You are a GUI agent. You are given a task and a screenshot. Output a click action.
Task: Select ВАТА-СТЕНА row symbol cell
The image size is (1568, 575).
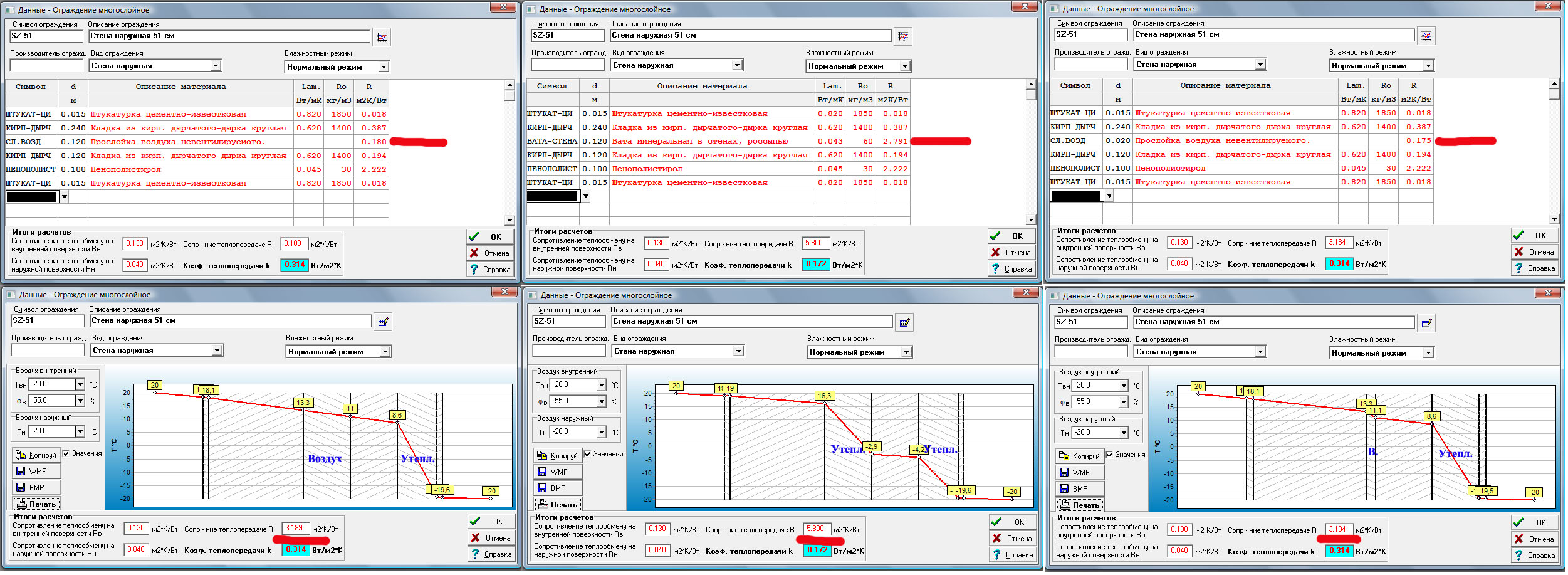(551, 141)
